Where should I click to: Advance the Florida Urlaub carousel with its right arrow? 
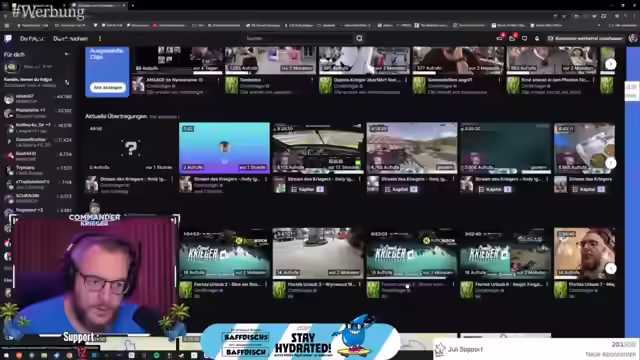tap(611, 268)
